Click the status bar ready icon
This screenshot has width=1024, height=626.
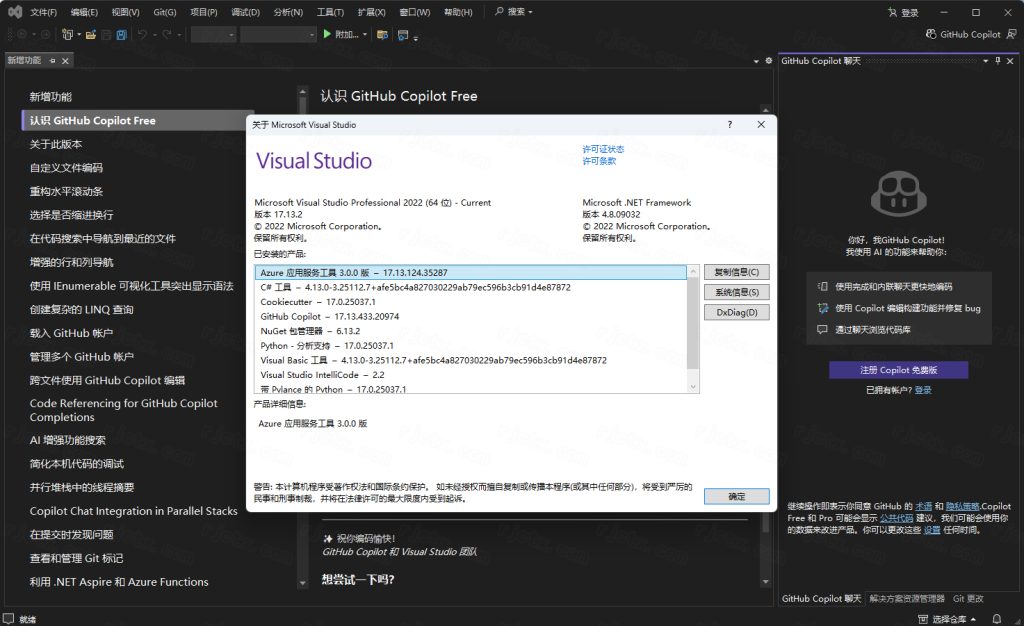tap(8, 618)
